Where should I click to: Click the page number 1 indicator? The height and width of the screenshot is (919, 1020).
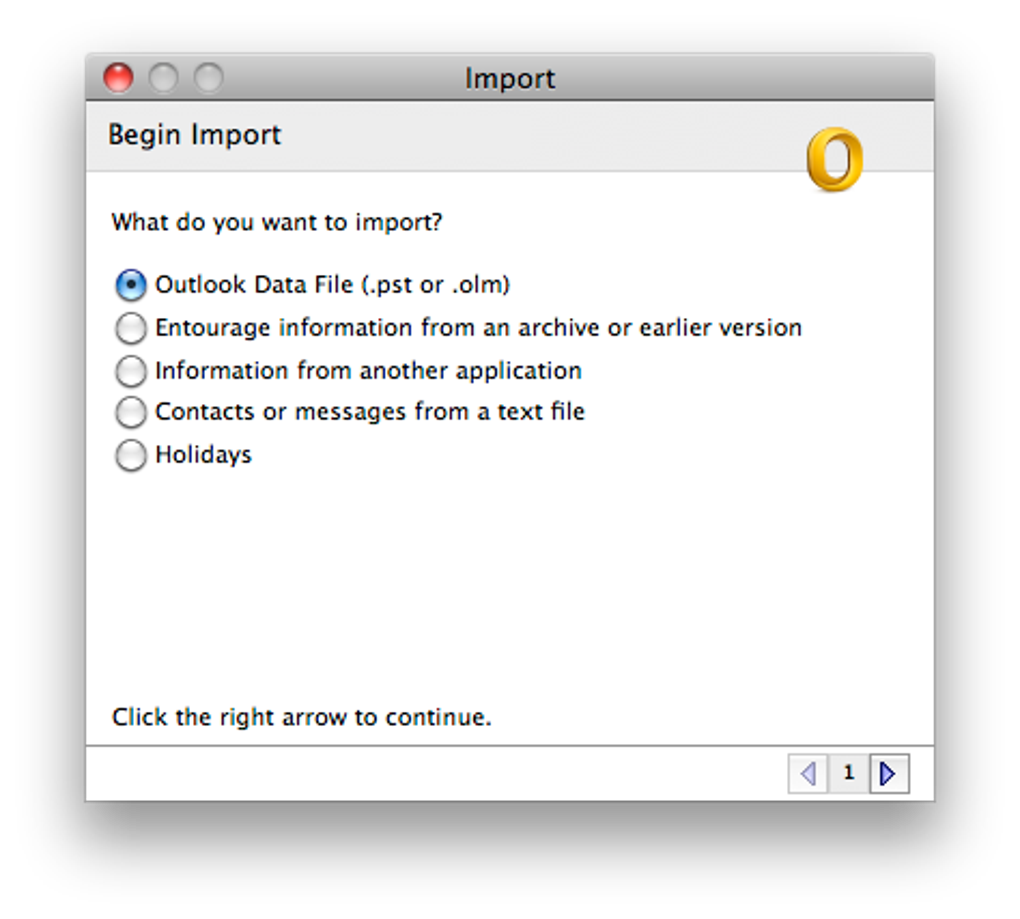pyautogui.click(x=848, y=773)
